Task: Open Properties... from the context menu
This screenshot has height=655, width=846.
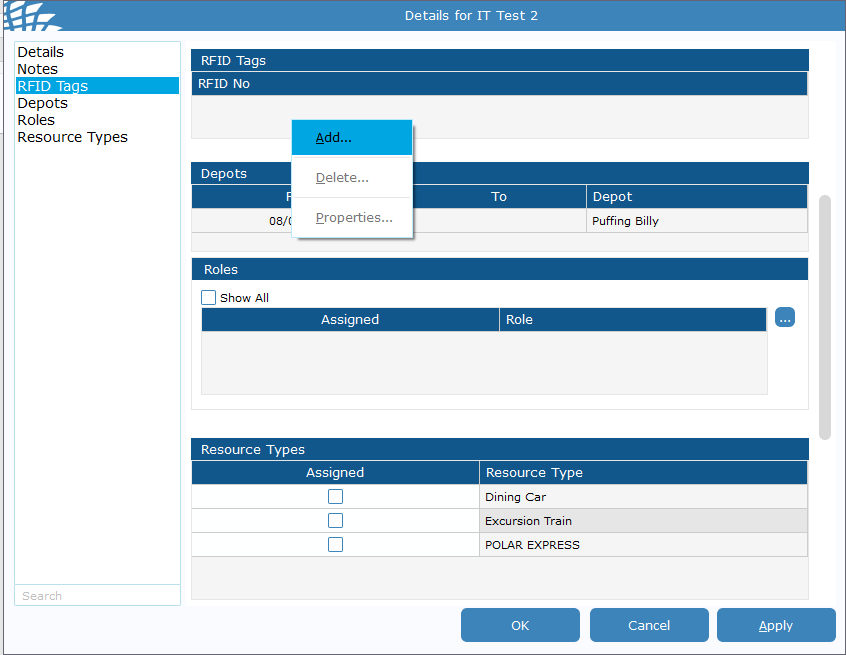Action: pyautogui.click(x=352, y=217)
